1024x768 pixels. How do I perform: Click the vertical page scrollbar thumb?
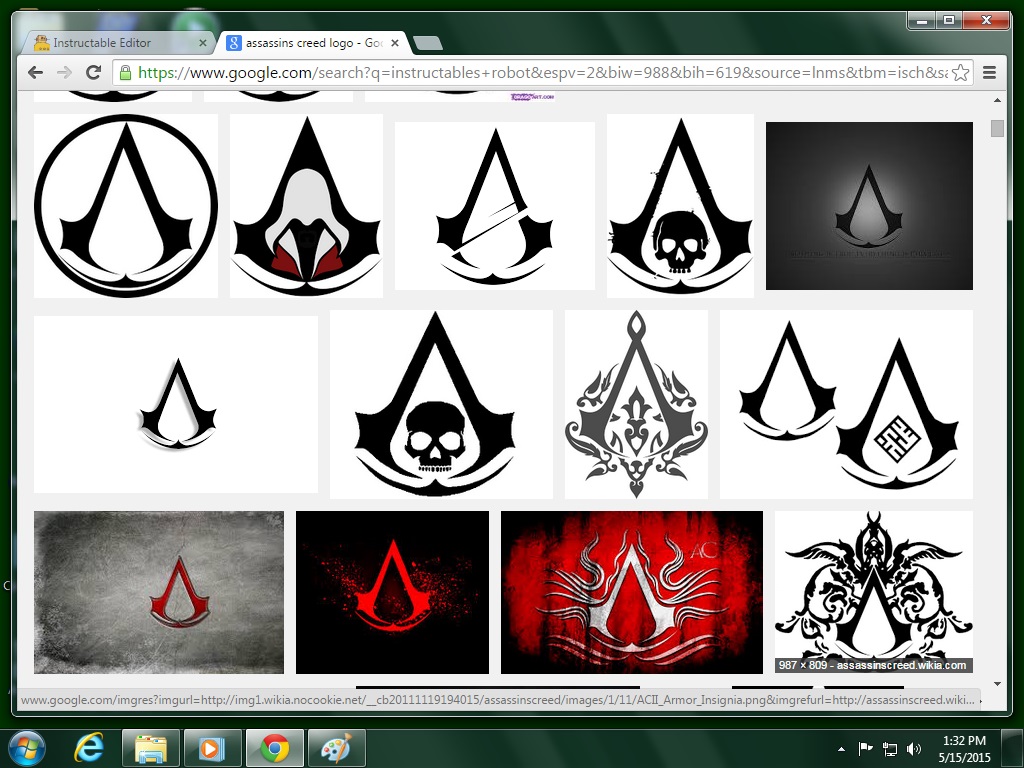[x=997, y=128]
